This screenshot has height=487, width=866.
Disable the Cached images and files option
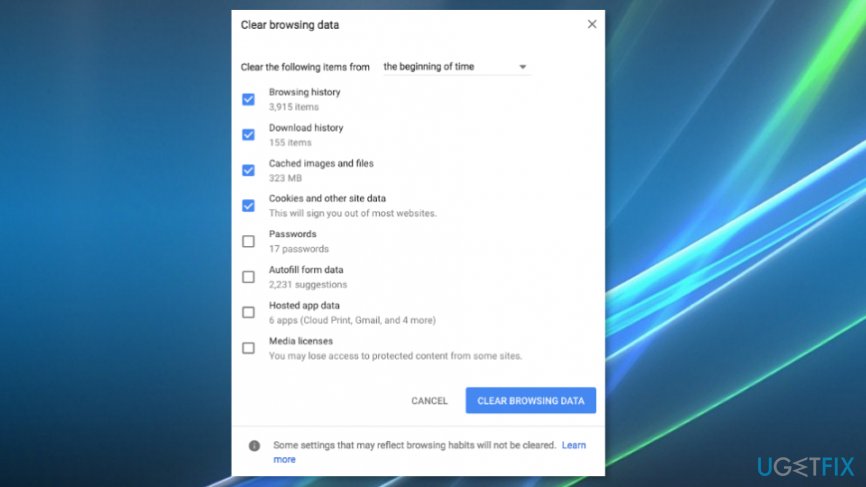[248, 170]
